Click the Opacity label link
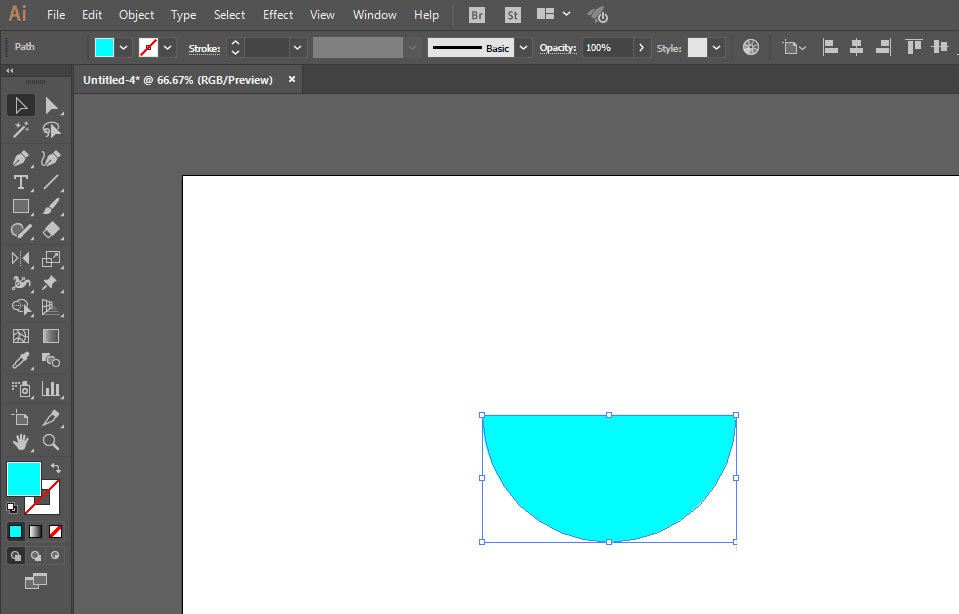Viewport: 959px width, 614px height. click(558, 48)
